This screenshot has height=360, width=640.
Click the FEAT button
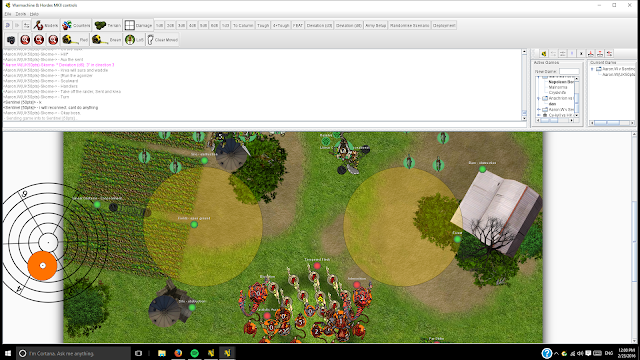point(298,25)
